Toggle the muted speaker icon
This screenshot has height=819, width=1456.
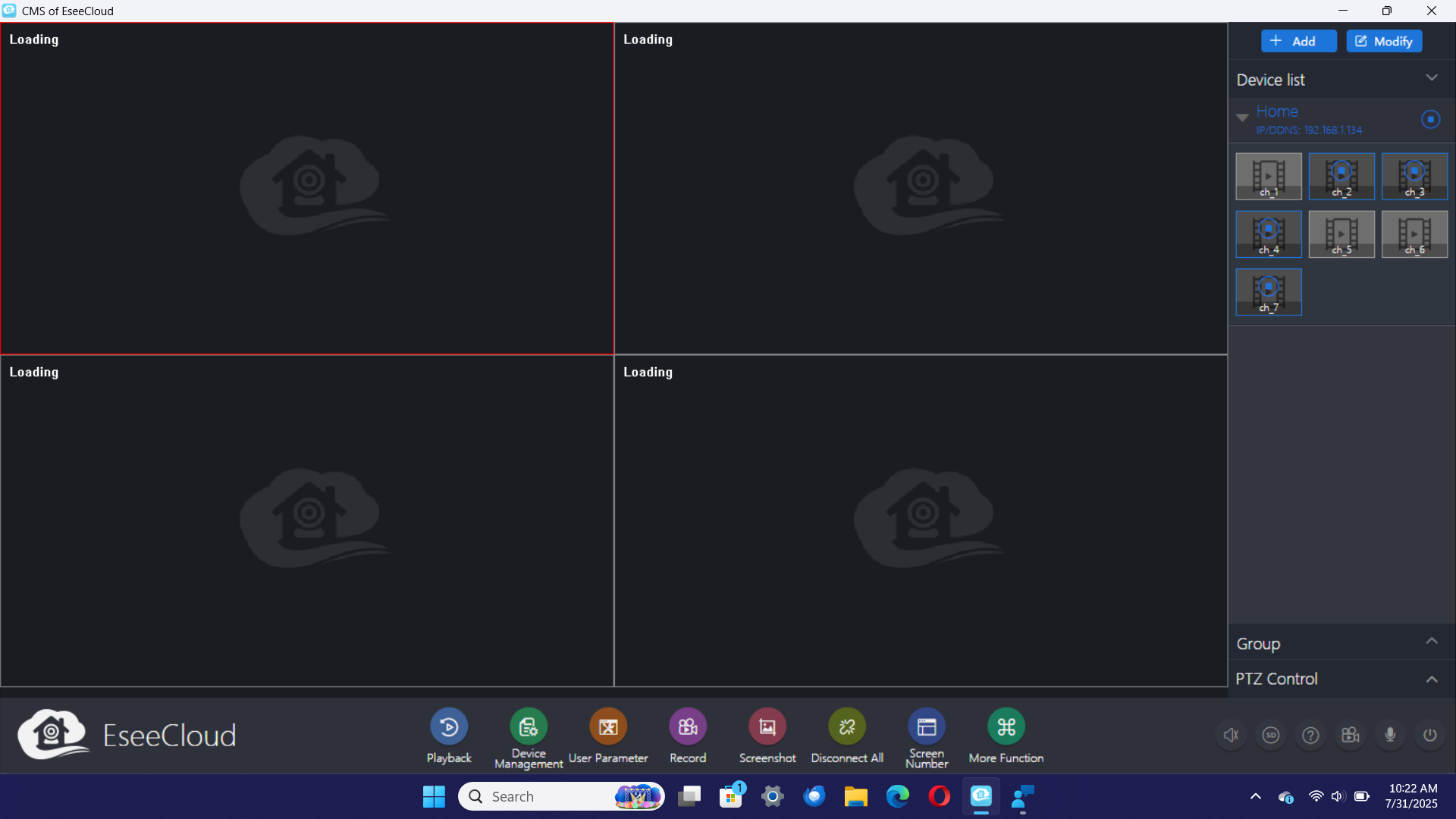pyautogui.click(x=1232, y=735)
